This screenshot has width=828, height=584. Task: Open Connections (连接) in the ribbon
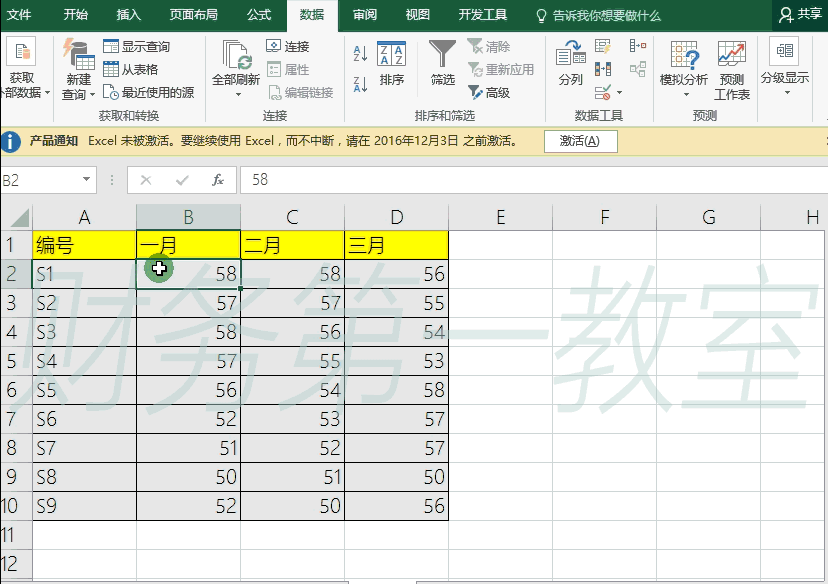[x=287, y=46]
